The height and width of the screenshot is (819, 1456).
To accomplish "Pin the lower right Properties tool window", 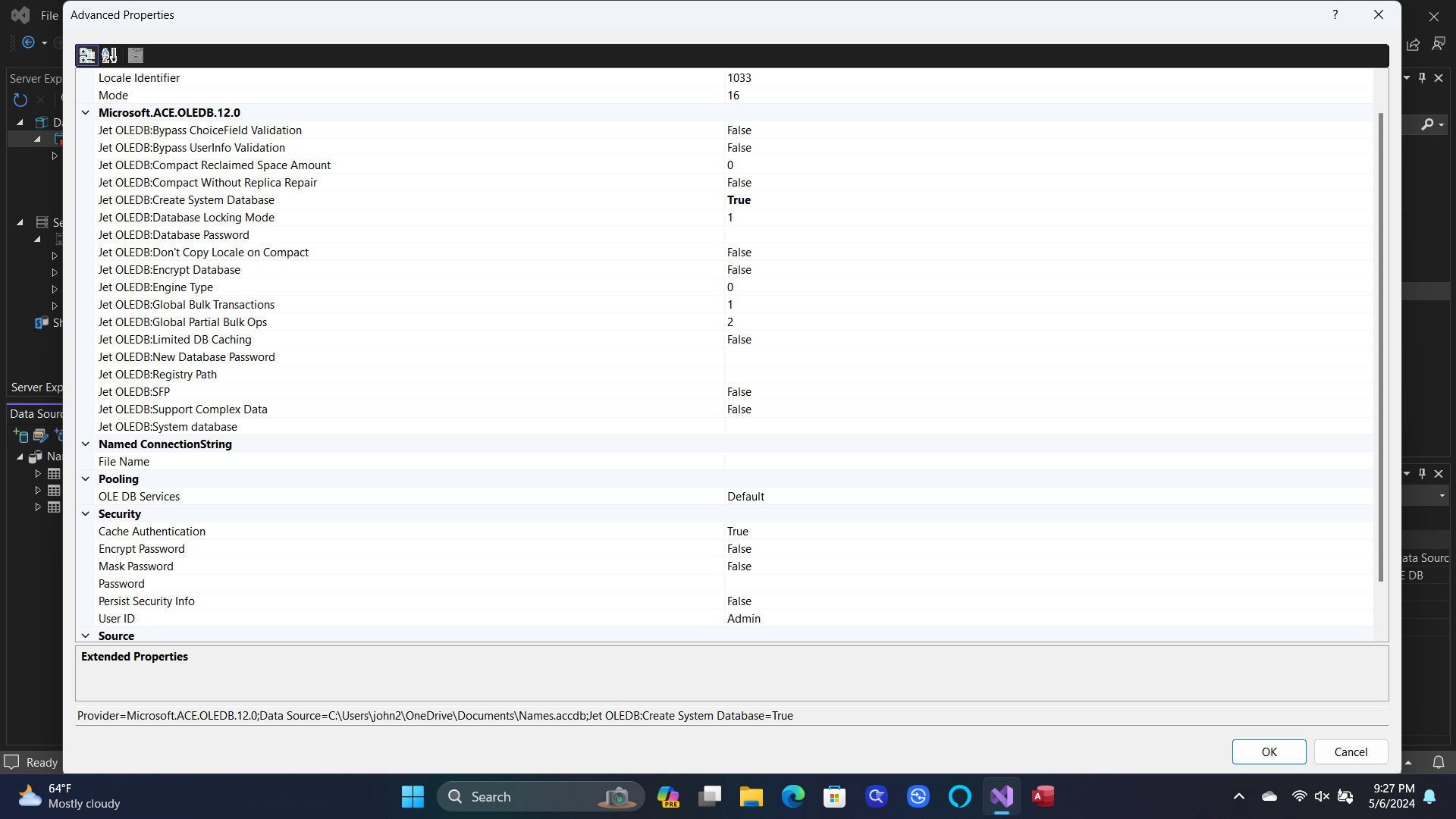I will pyautogui.click(x=1423, y=473).
